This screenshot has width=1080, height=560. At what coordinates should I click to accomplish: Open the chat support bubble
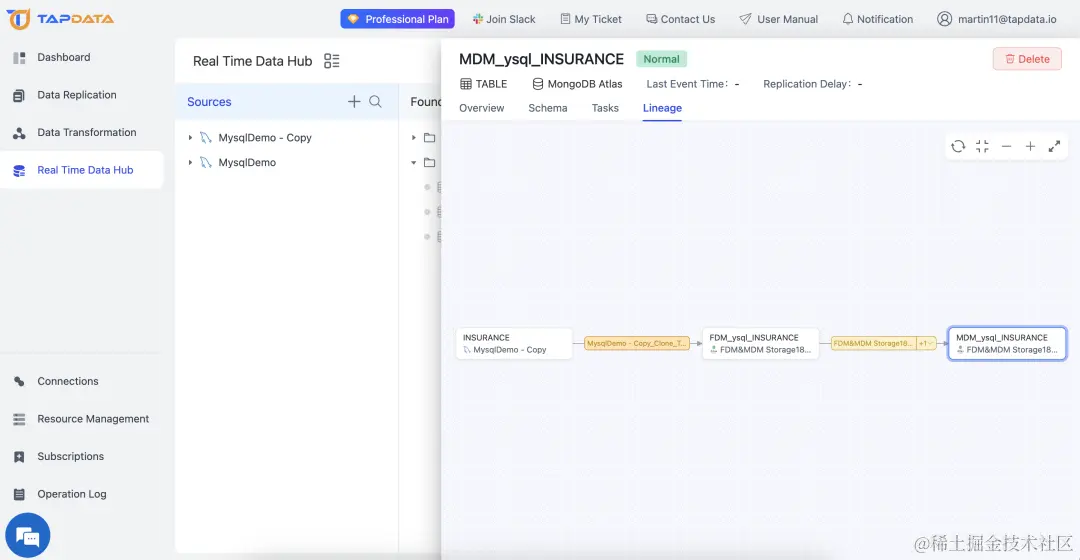[x=28, y=535]
